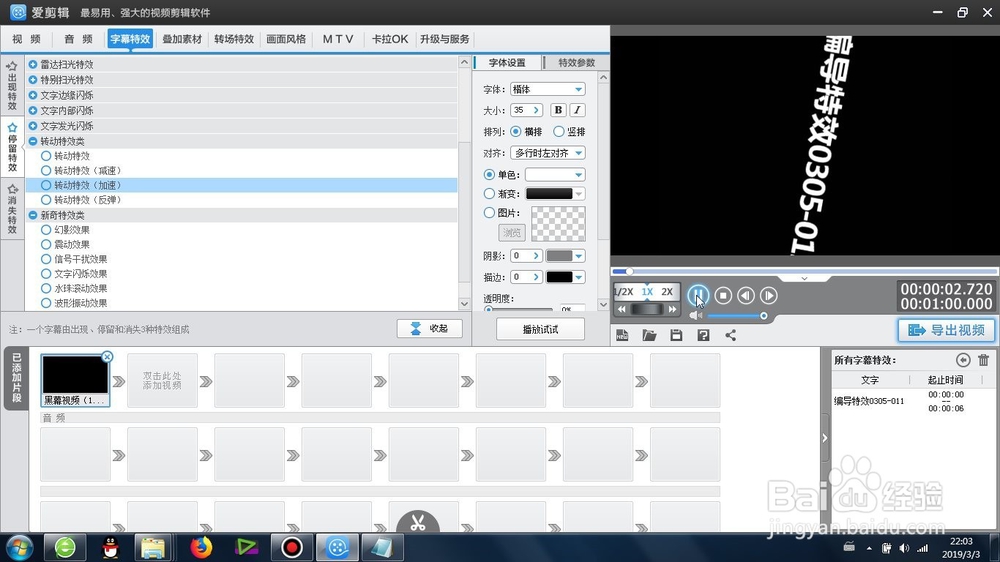The height and width of the screenshot is (562, 1000).
Task: Open the 消失特效 side tab
Action: click(x=12, y=209)
